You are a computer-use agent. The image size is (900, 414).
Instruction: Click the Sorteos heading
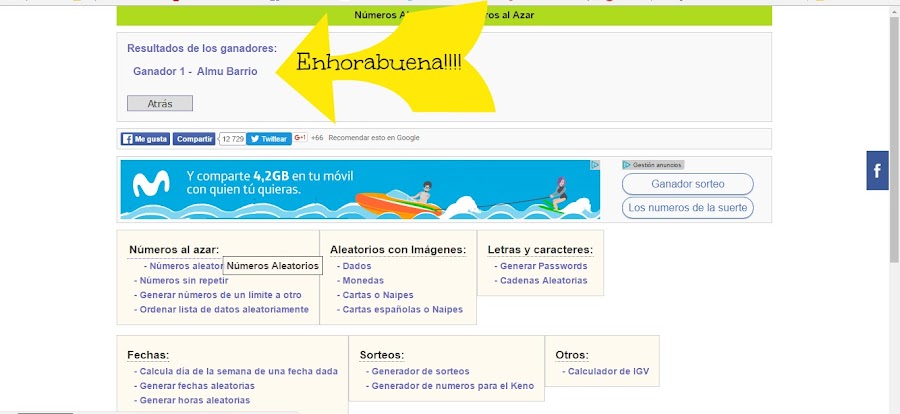(382, 355)
